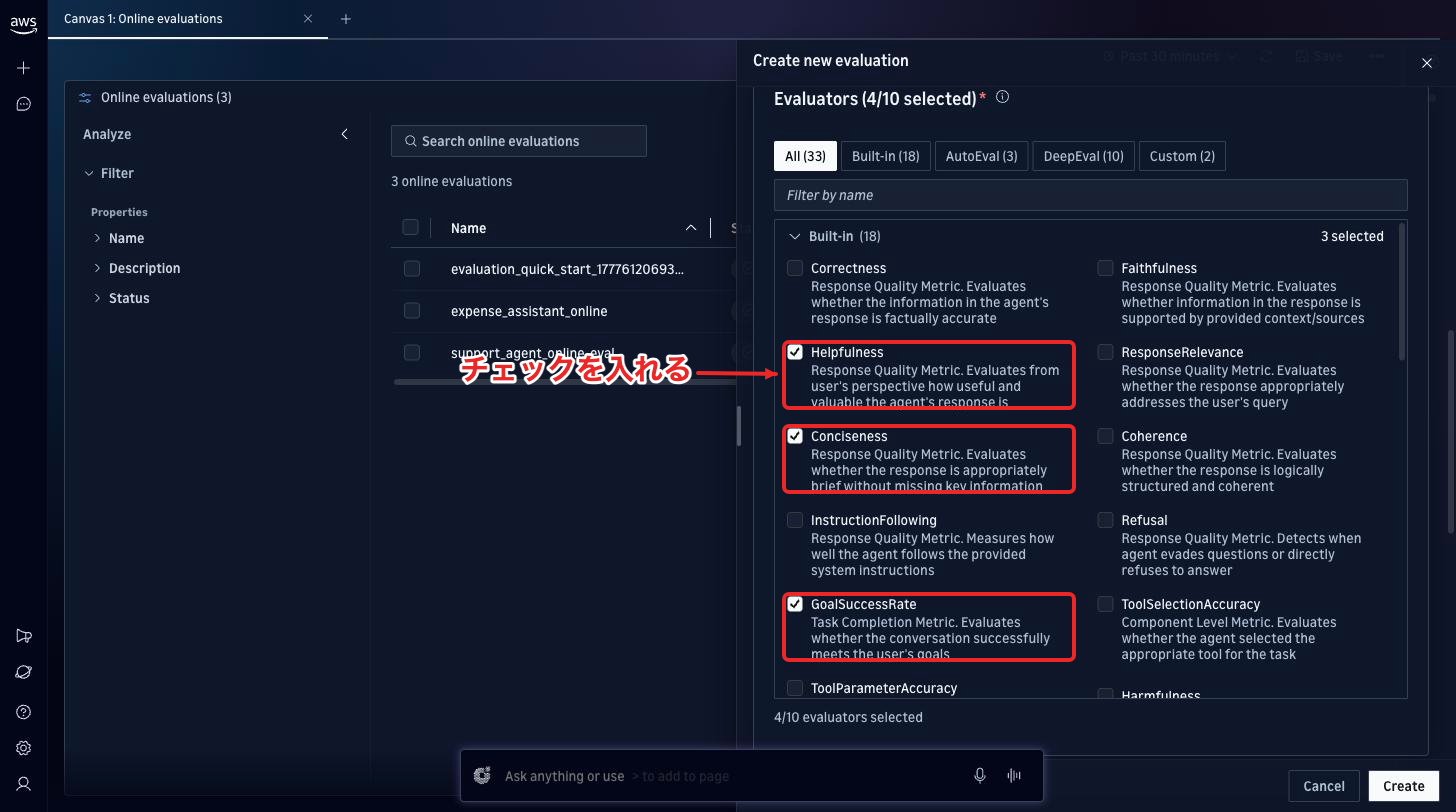Uncheck the Conciseness evaluator
Image resolution: width=1456 pixels, height=812 pixels.
tap(795, 436)
